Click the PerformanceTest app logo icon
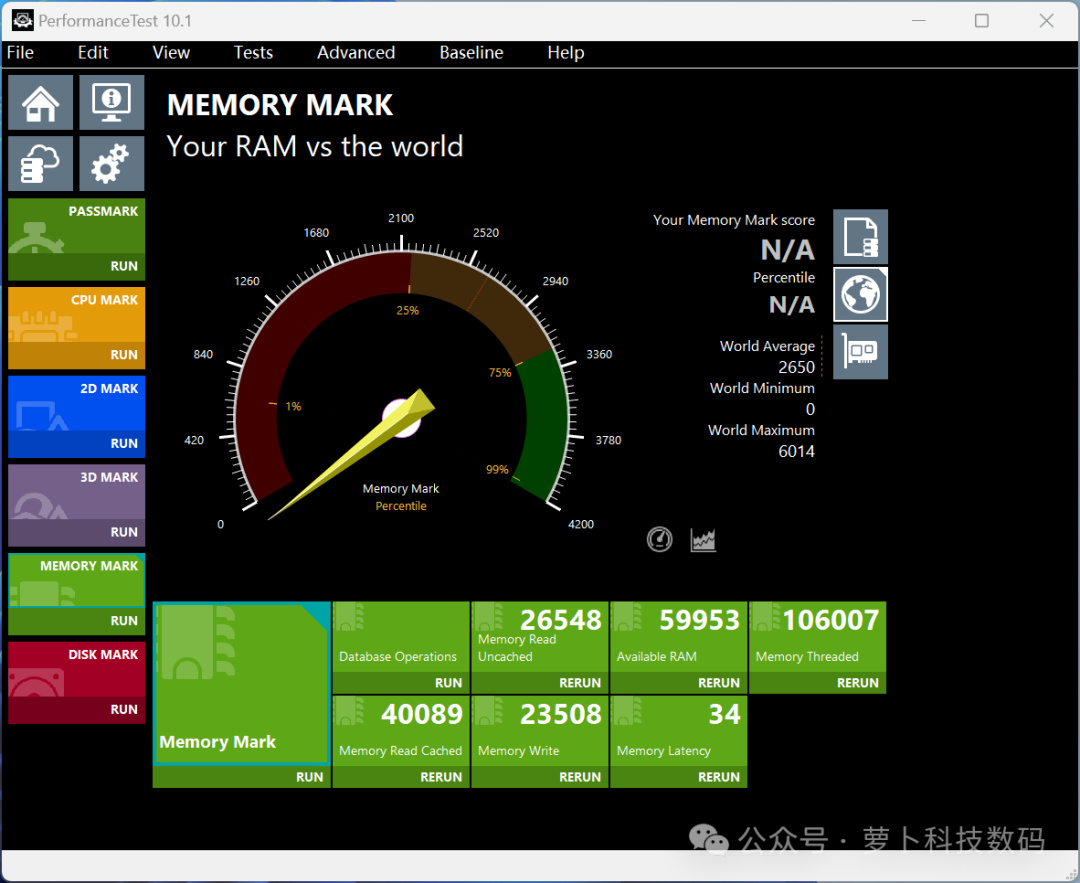 click(x=23, y=21)
